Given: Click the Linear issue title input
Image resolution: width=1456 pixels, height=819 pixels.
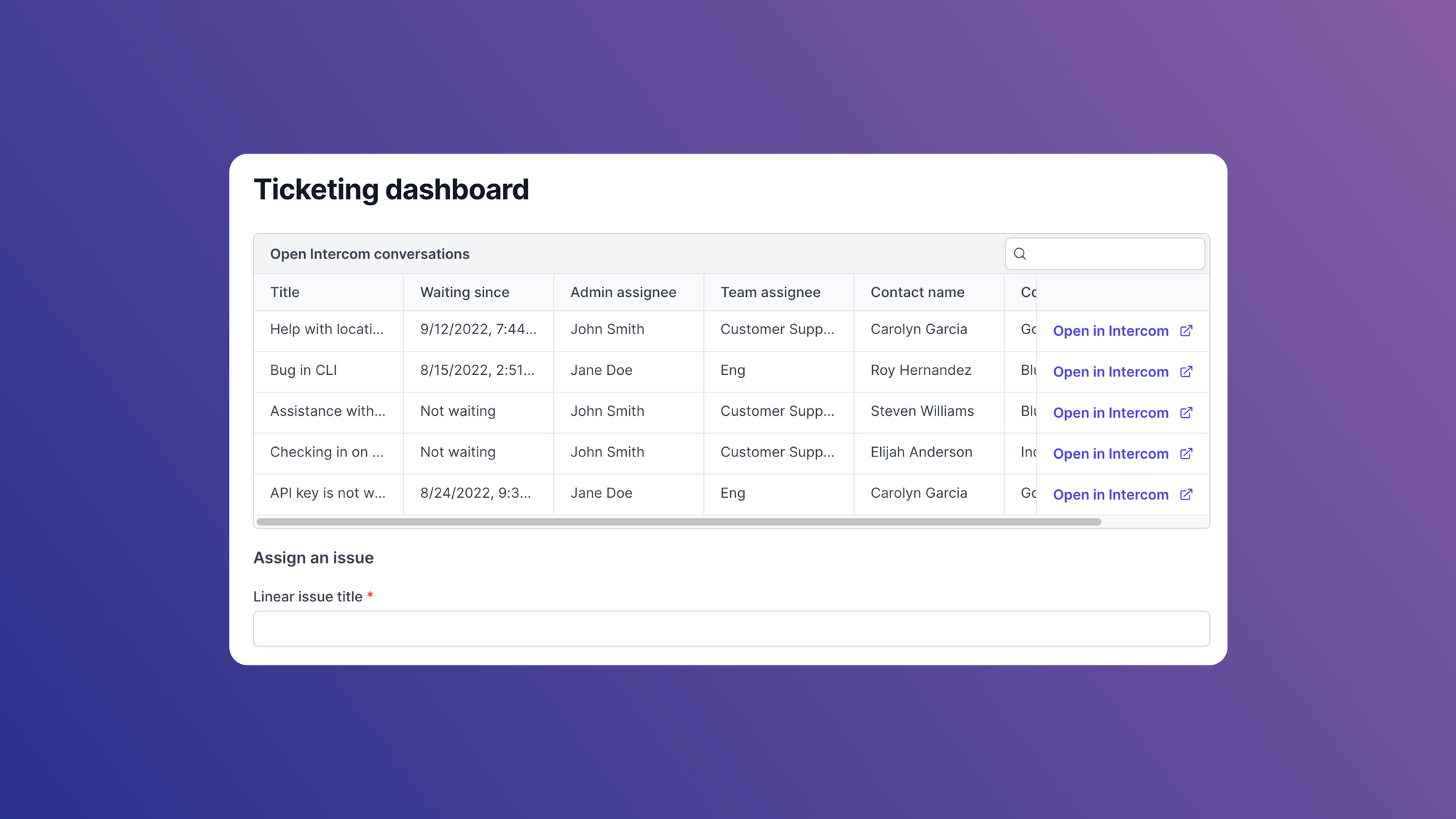Looking at the screenshot, I should 731,628.
